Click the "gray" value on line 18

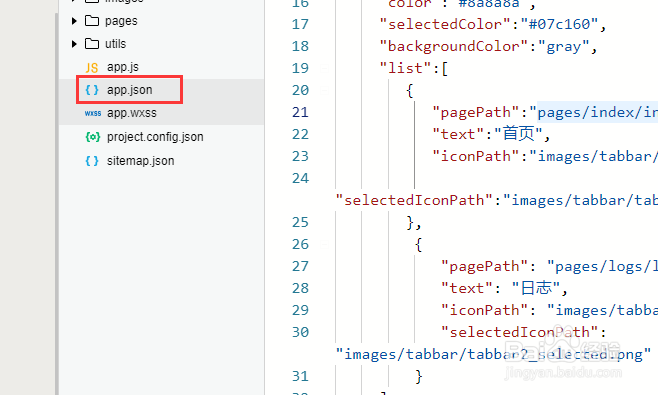564,46
